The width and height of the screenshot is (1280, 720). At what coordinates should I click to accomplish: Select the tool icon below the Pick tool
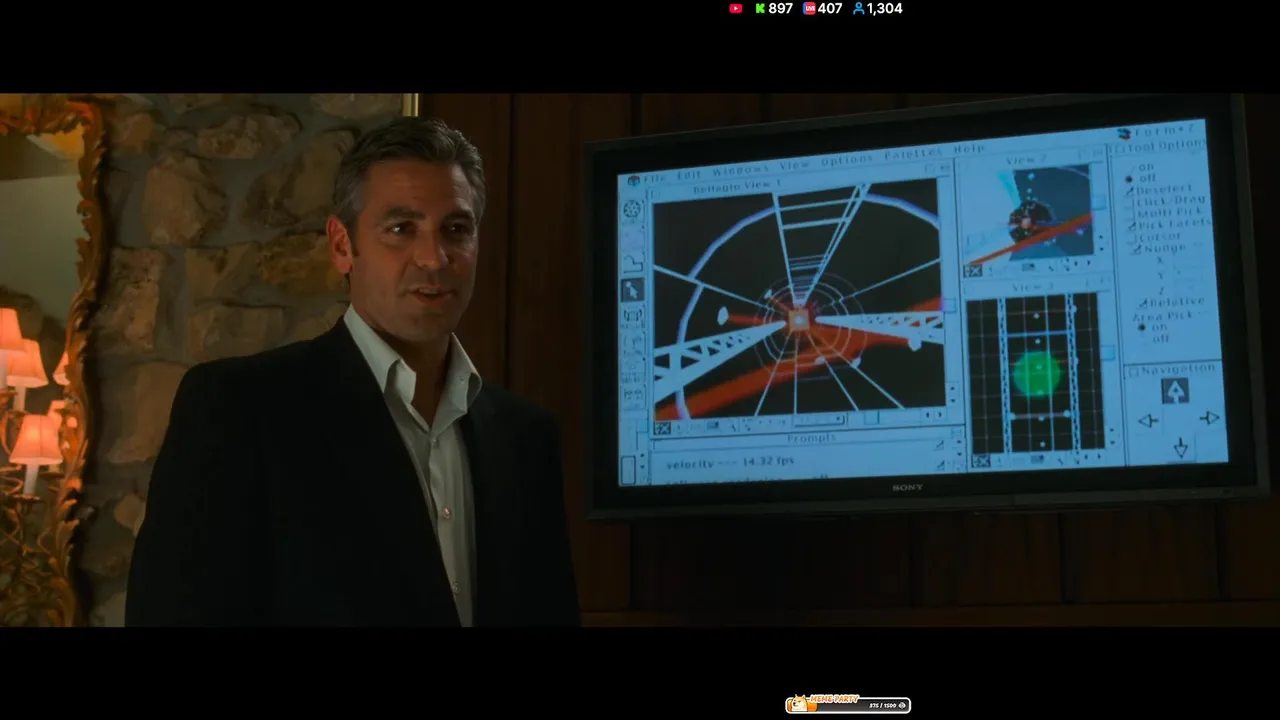[632, 316]
